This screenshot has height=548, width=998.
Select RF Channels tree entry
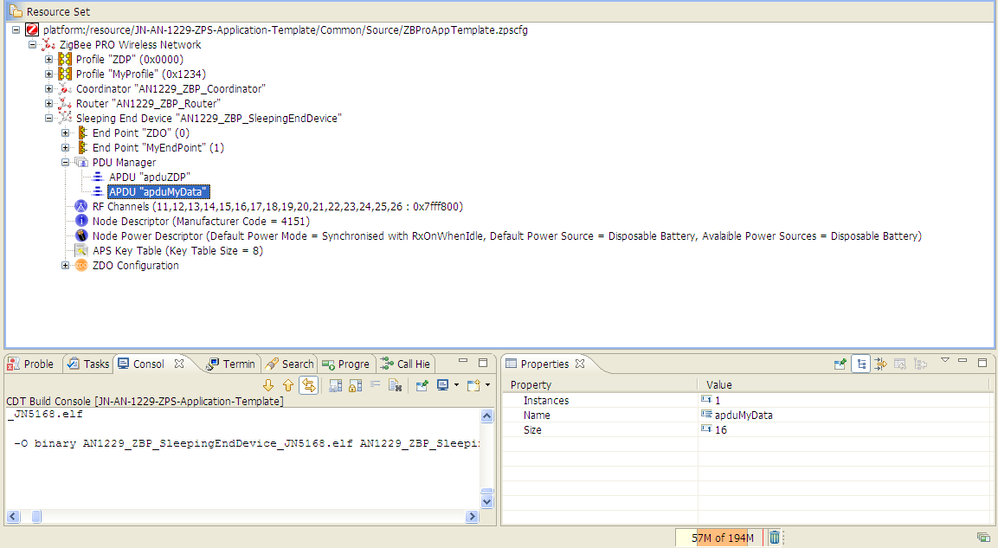point(278,206)
